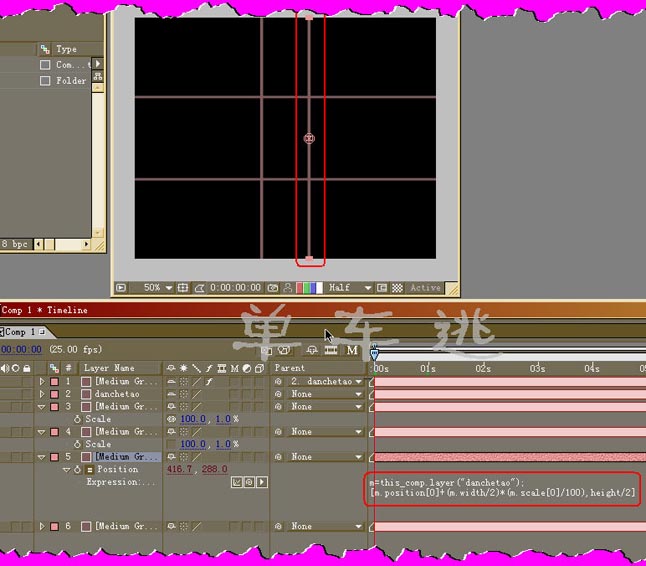Select danchetao layer name

click(x=117, y=394)
